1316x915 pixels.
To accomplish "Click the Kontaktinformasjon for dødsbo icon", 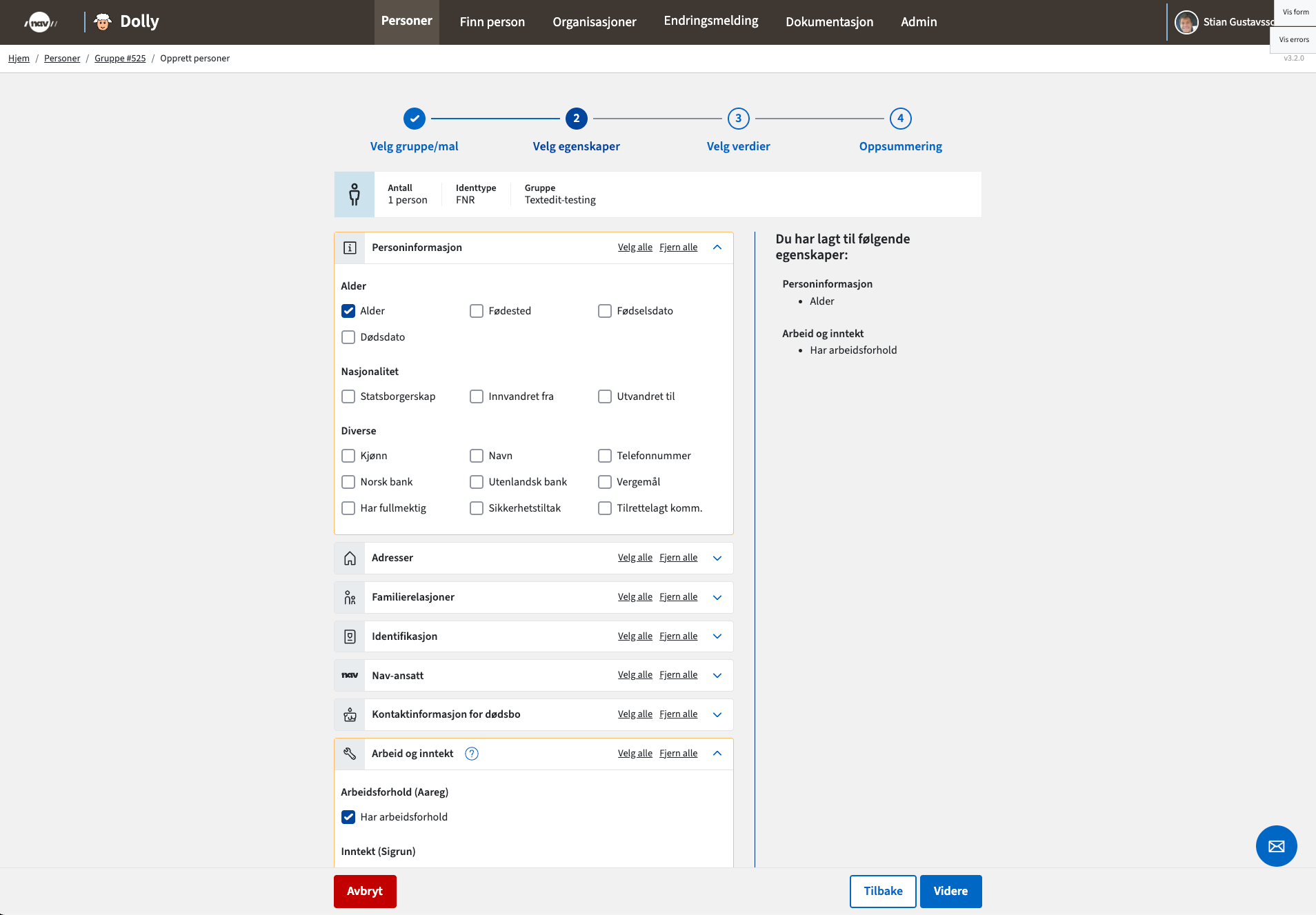I will pos(350,714).
